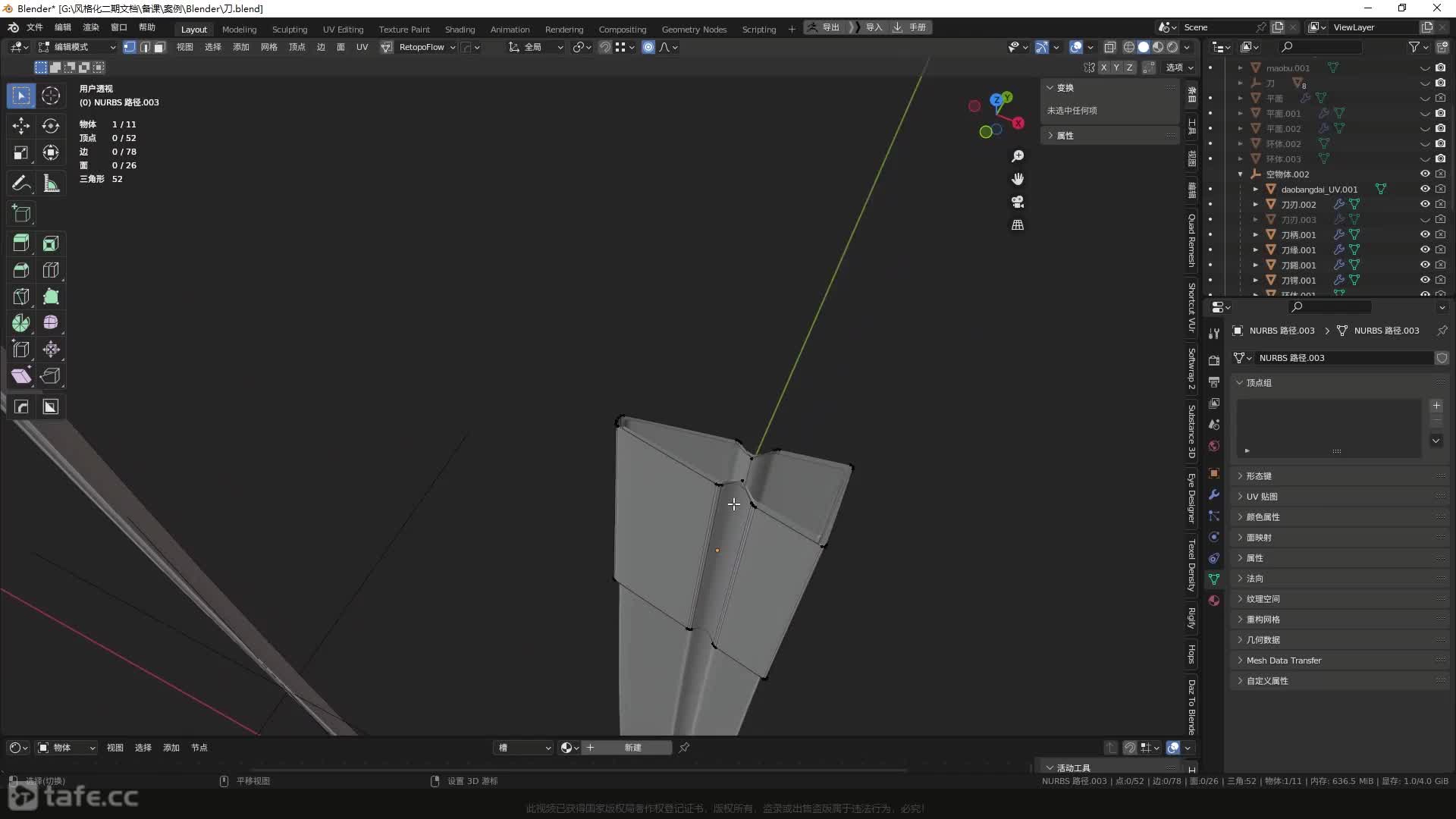Select the Inset Faces tool

coord(51,243)
